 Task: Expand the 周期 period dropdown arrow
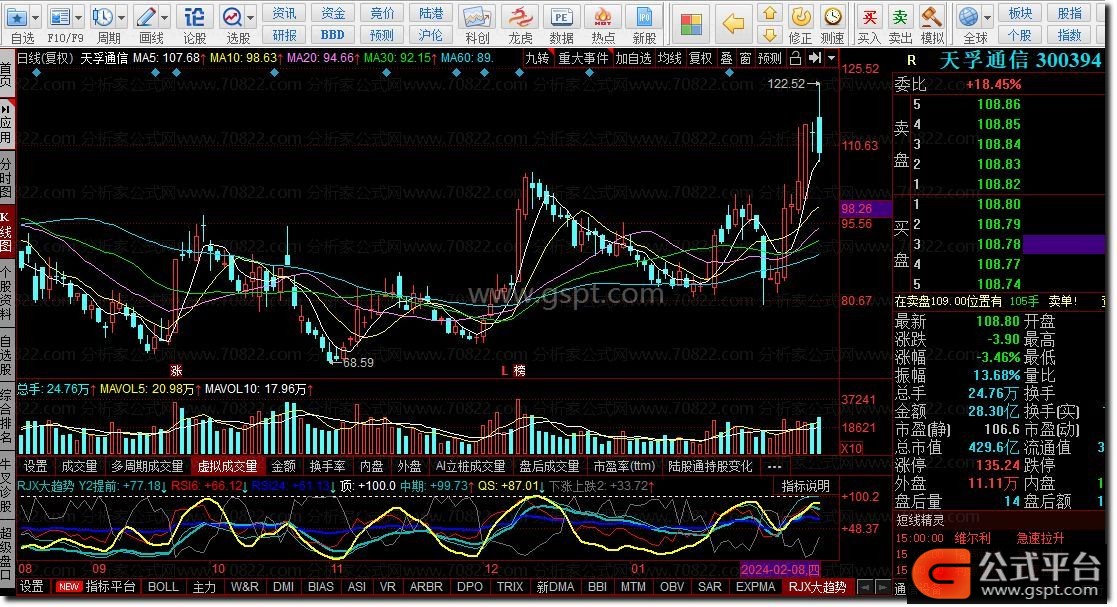[122, 17]
